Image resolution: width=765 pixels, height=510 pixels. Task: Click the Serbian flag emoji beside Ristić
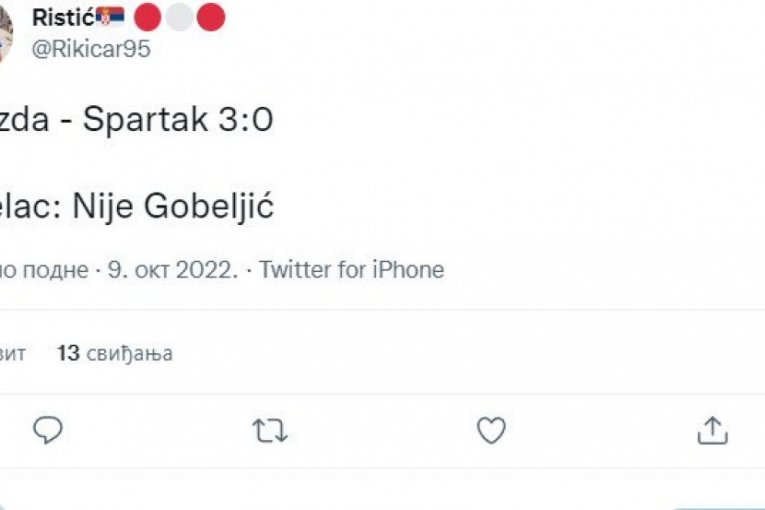111,17
